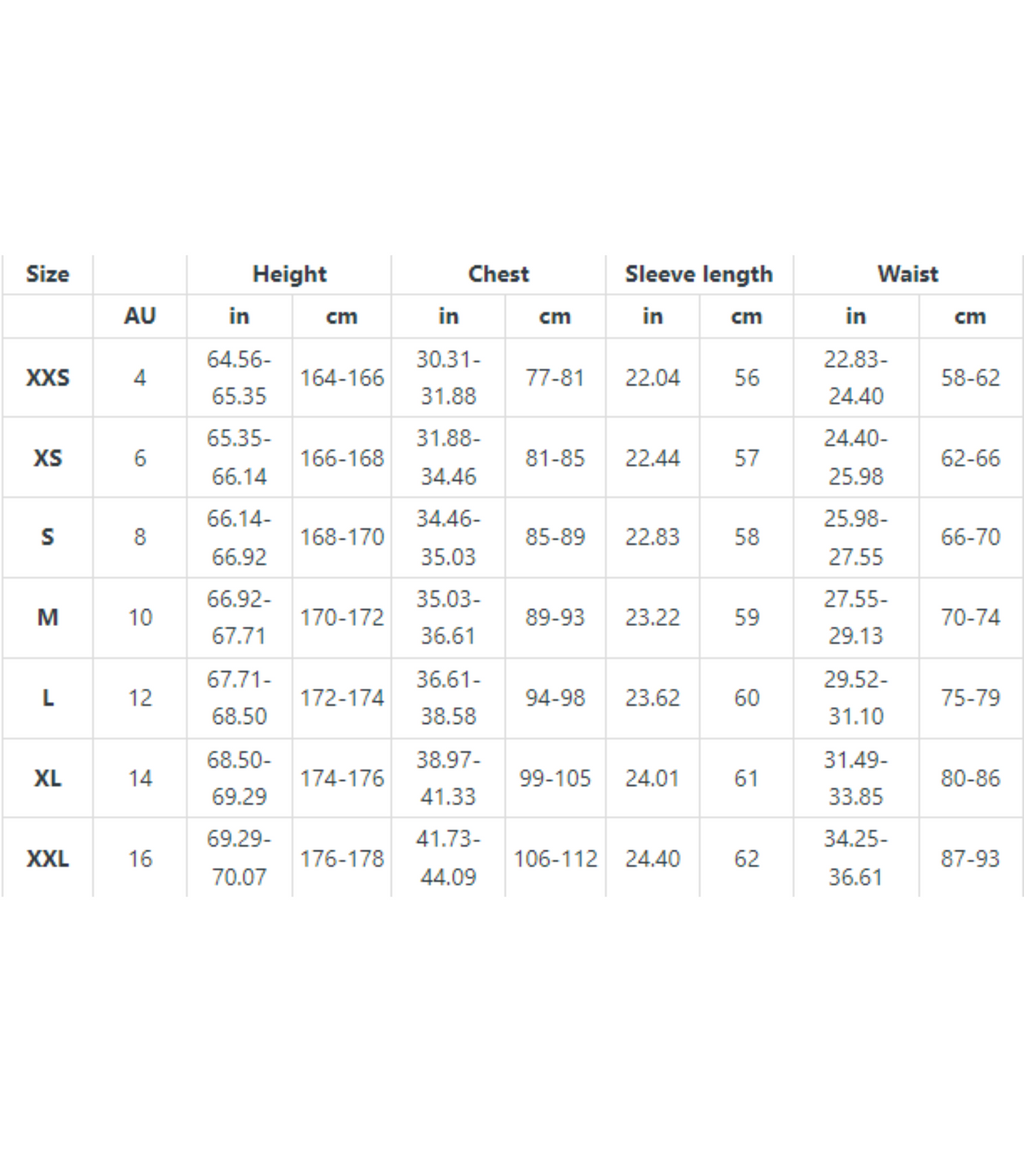Click the 22.04 sleeve length cell
Screen dimensions: 1024x1152
pos(652,378)
